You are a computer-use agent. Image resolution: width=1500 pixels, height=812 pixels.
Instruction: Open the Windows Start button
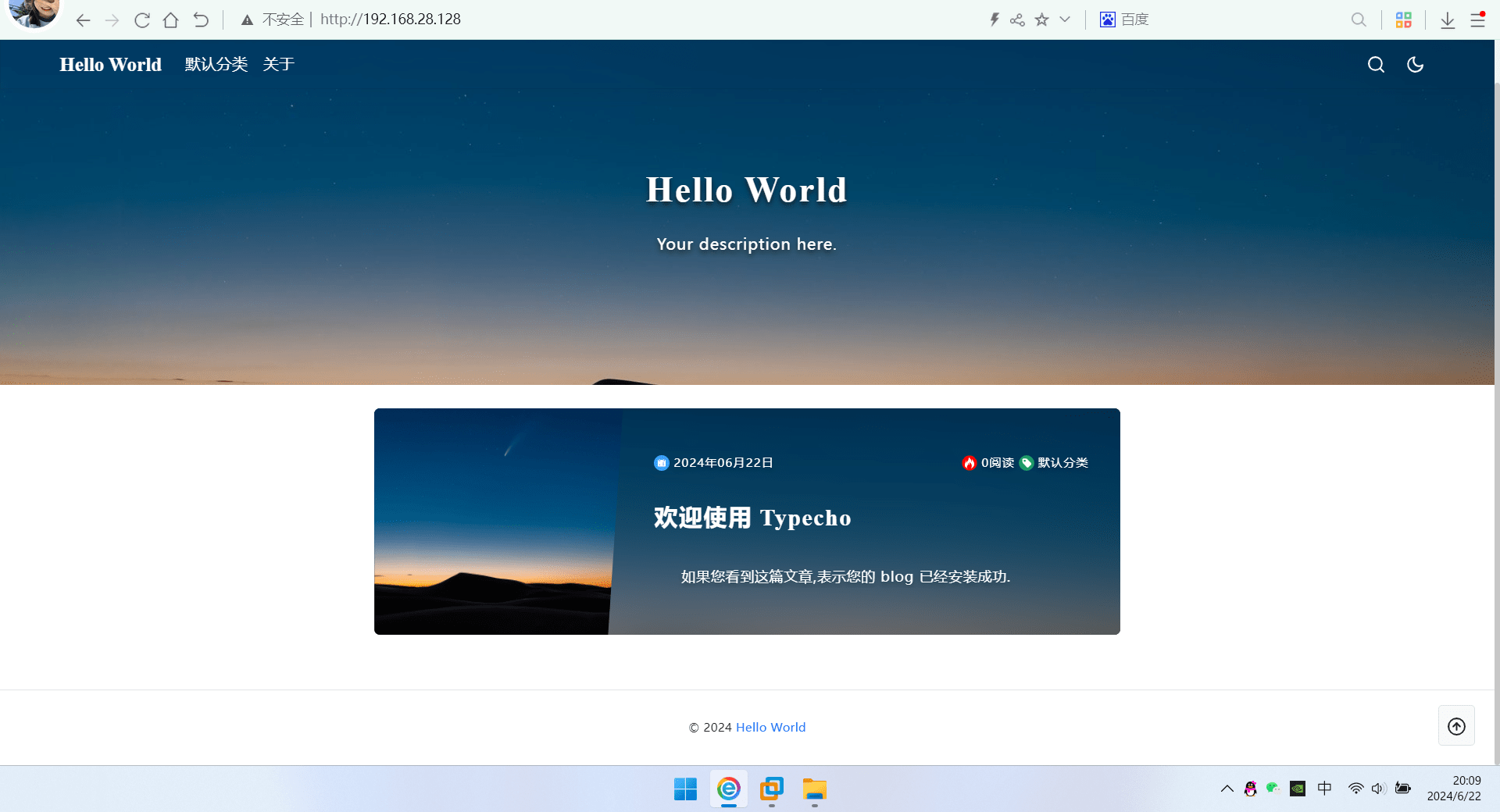point(685,789)
